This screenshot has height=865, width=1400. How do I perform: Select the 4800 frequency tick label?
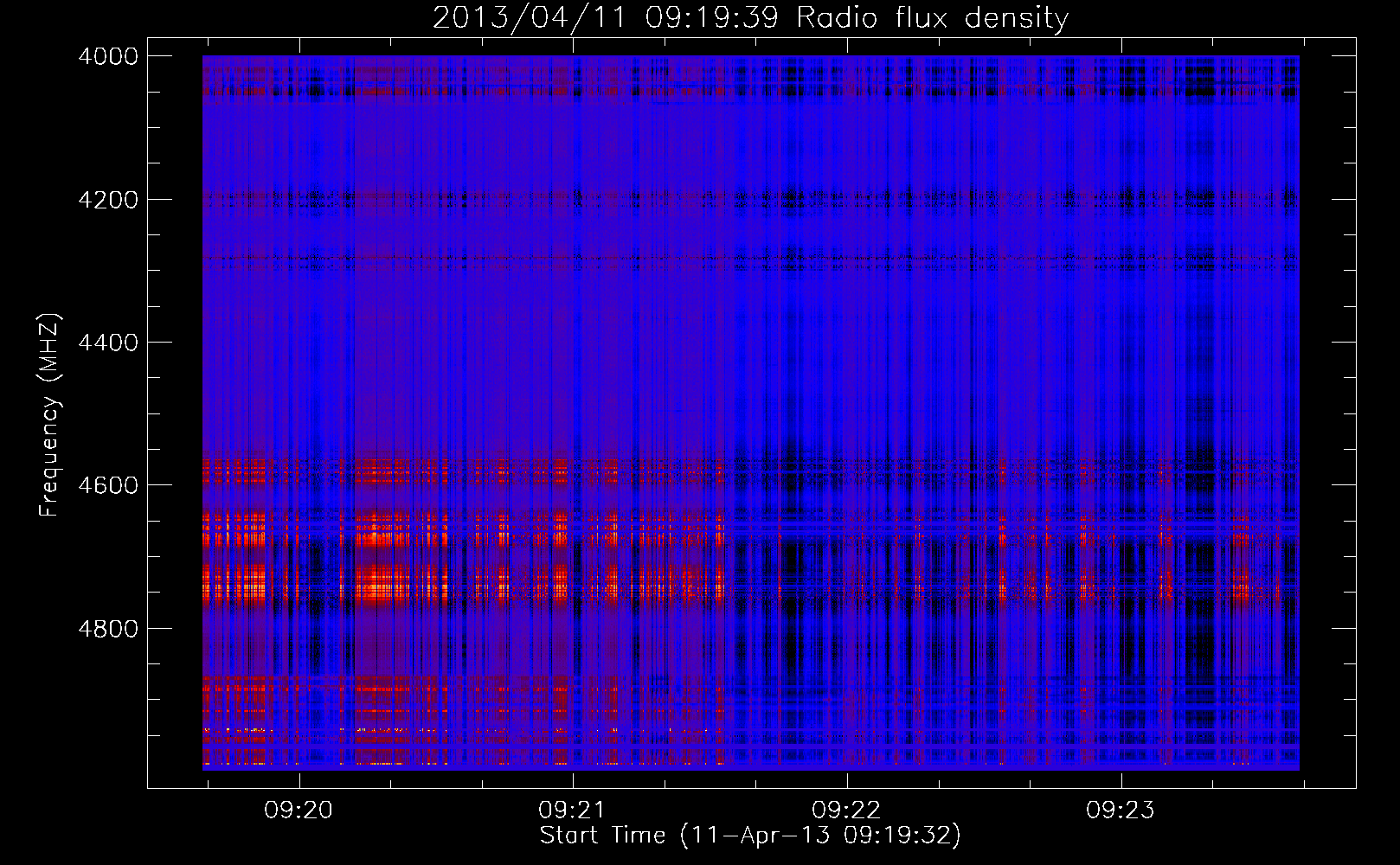tap(108, 629)
